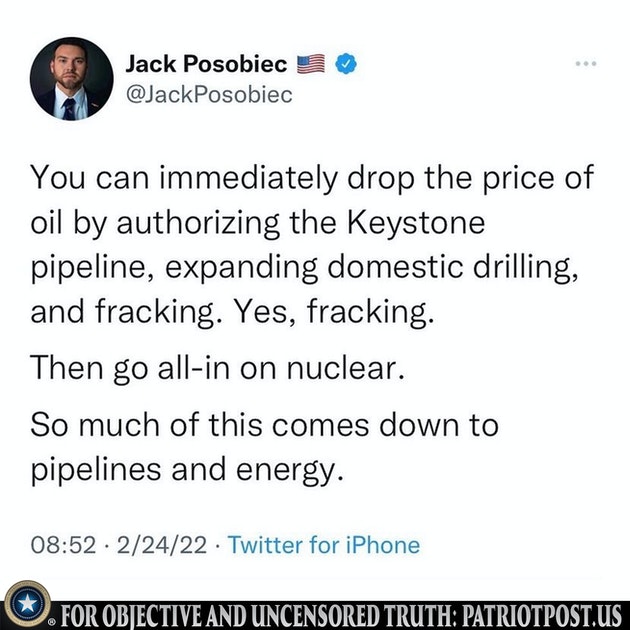Viewport: 630px width, 630px height.
Task: Click the 08:52 timestamp
Action: click(63, 545)
